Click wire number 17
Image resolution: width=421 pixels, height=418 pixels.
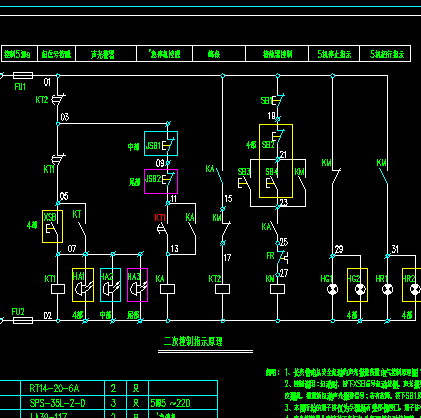(x=227, y=258)
